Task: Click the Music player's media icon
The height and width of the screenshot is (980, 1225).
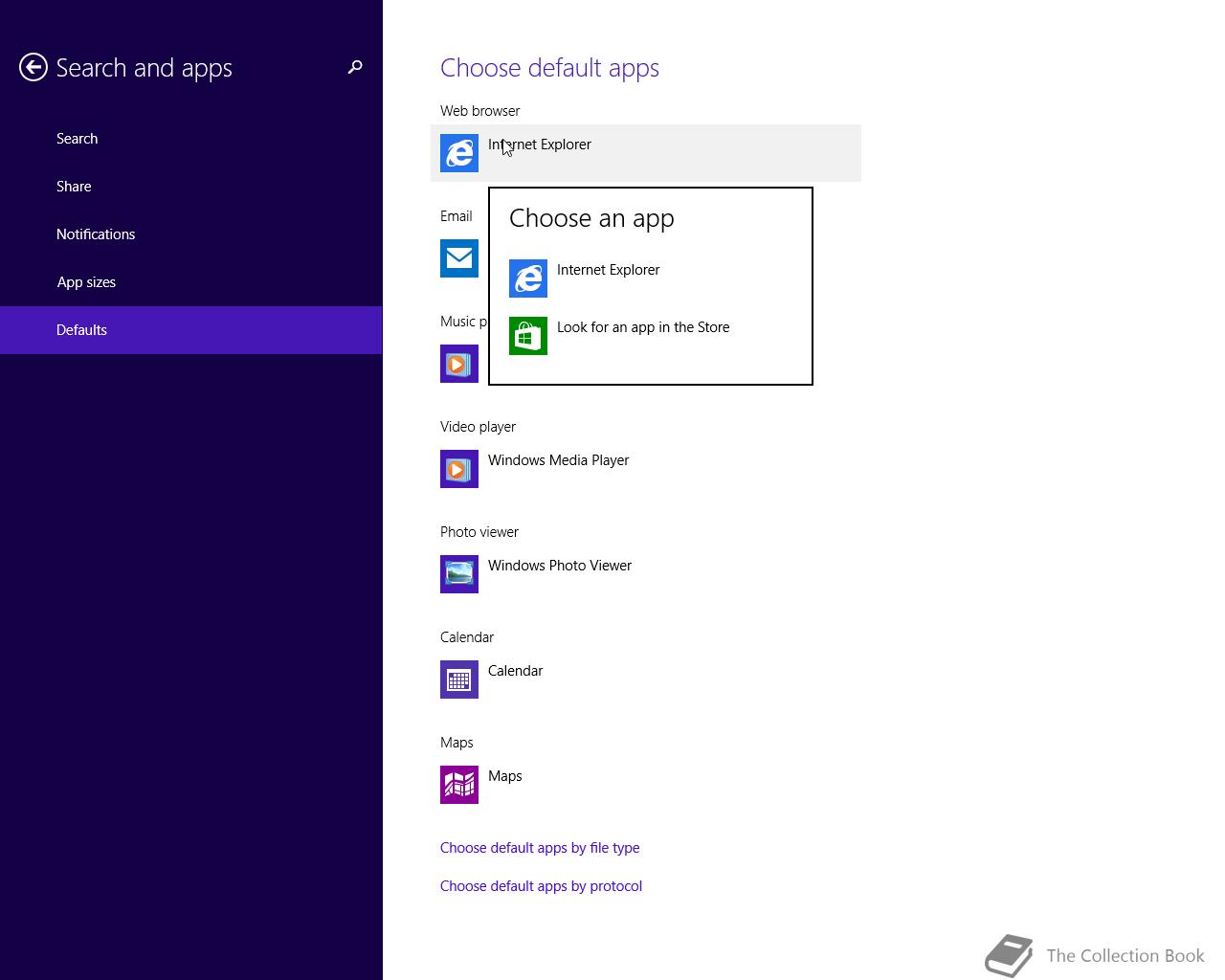Action: tap(459, 364)
